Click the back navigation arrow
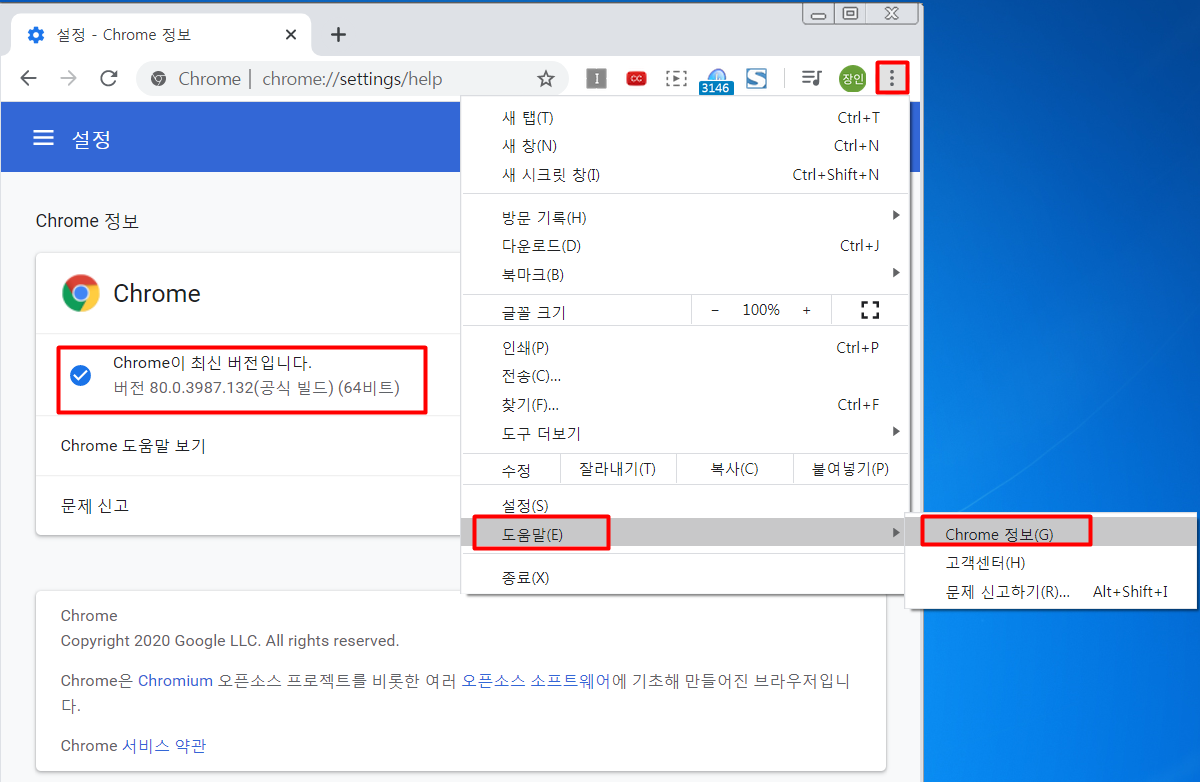 pyautogui.click(x=29, y=78)
